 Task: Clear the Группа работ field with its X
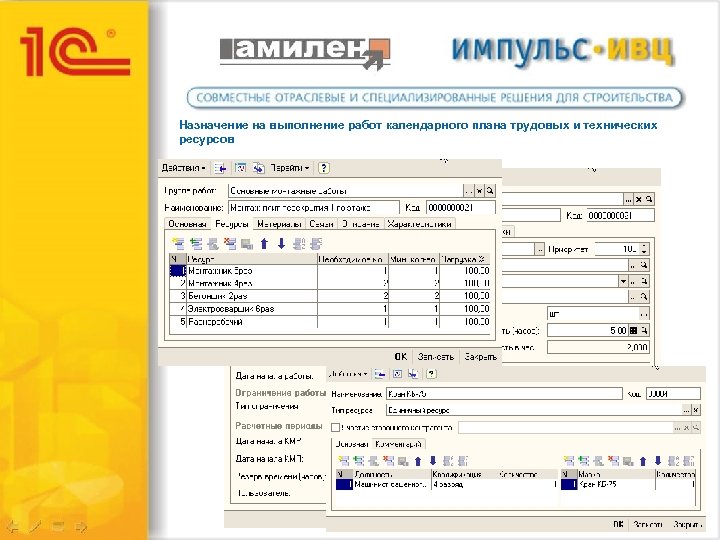tap(479, 191)
